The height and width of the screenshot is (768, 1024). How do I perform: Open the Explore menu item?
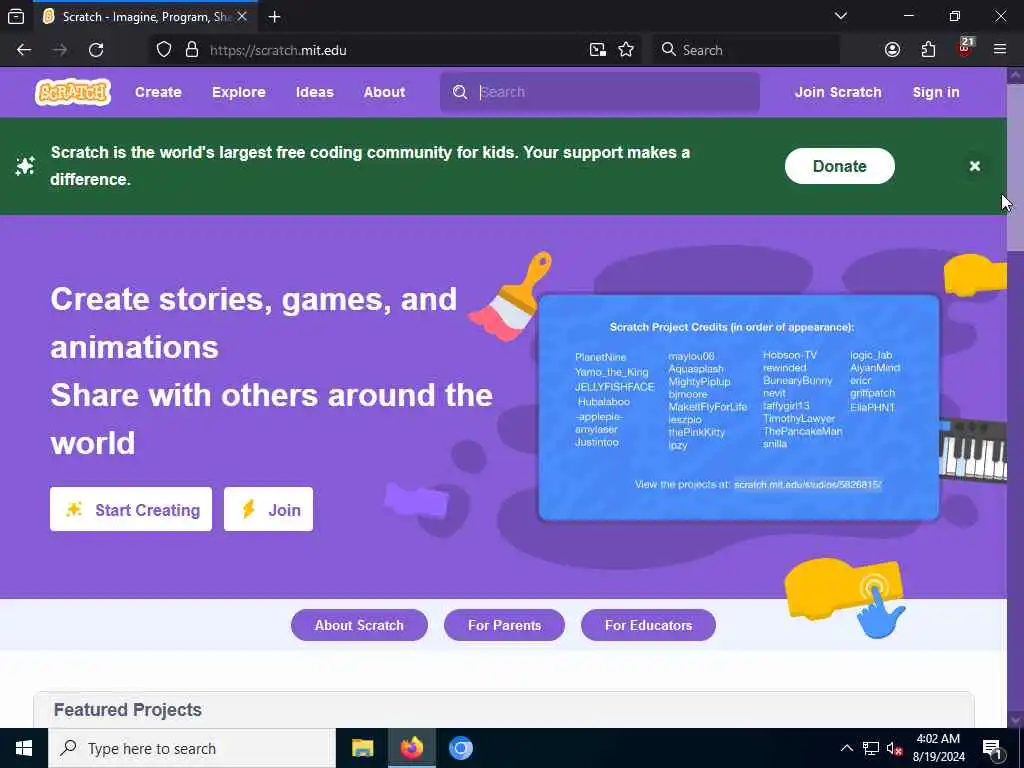(x=239, y=92)
